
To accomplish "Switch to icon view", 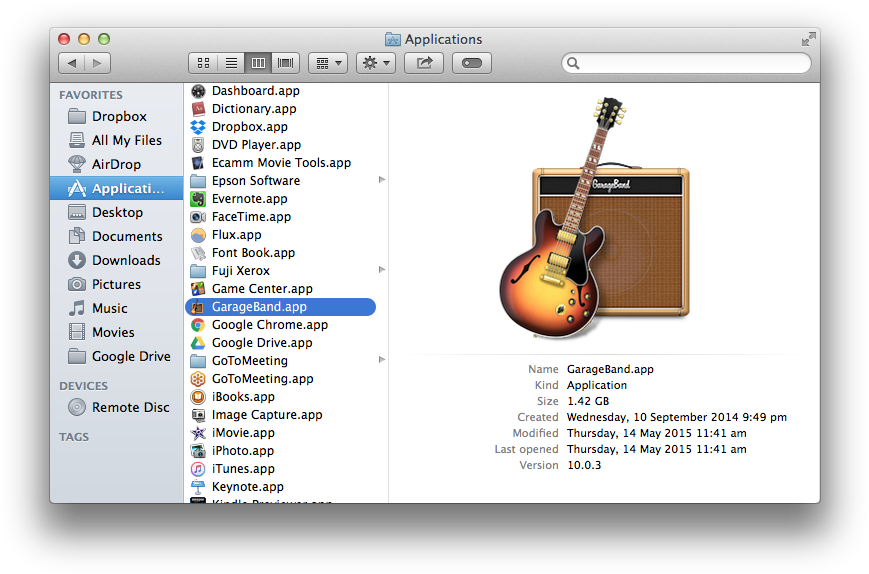I will pos(203,63).
